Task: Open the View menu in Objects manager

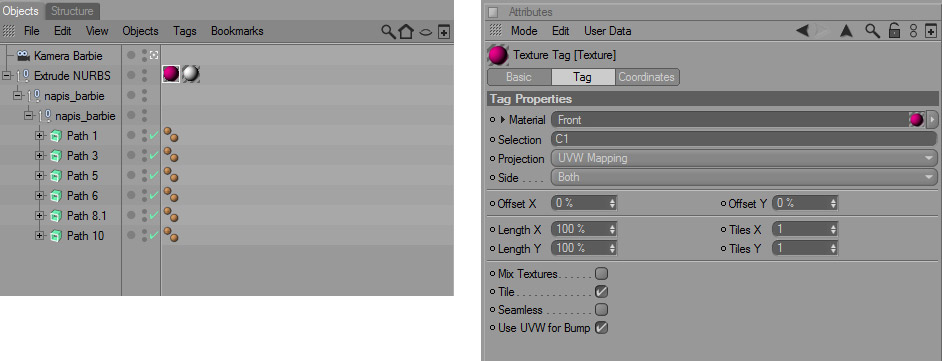Action: [97, 31]
